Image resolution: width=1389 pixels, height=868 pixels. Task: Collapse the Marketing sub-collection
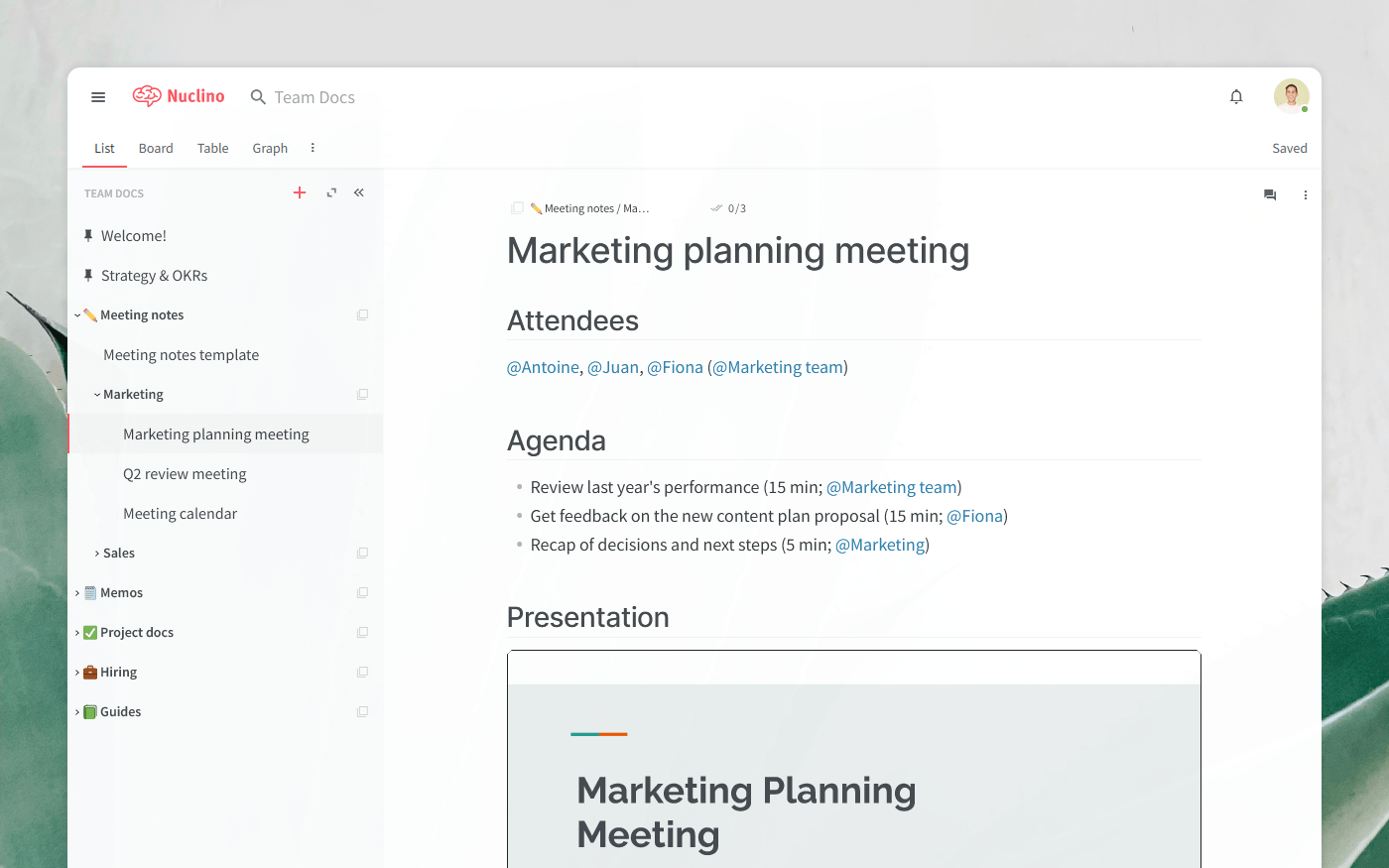97,395
